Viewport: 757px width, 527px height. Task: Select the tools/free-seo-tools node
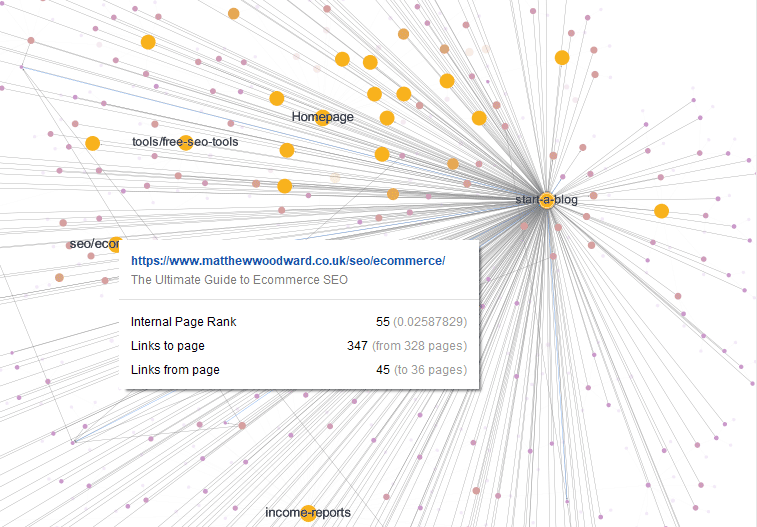coord(185,142)
